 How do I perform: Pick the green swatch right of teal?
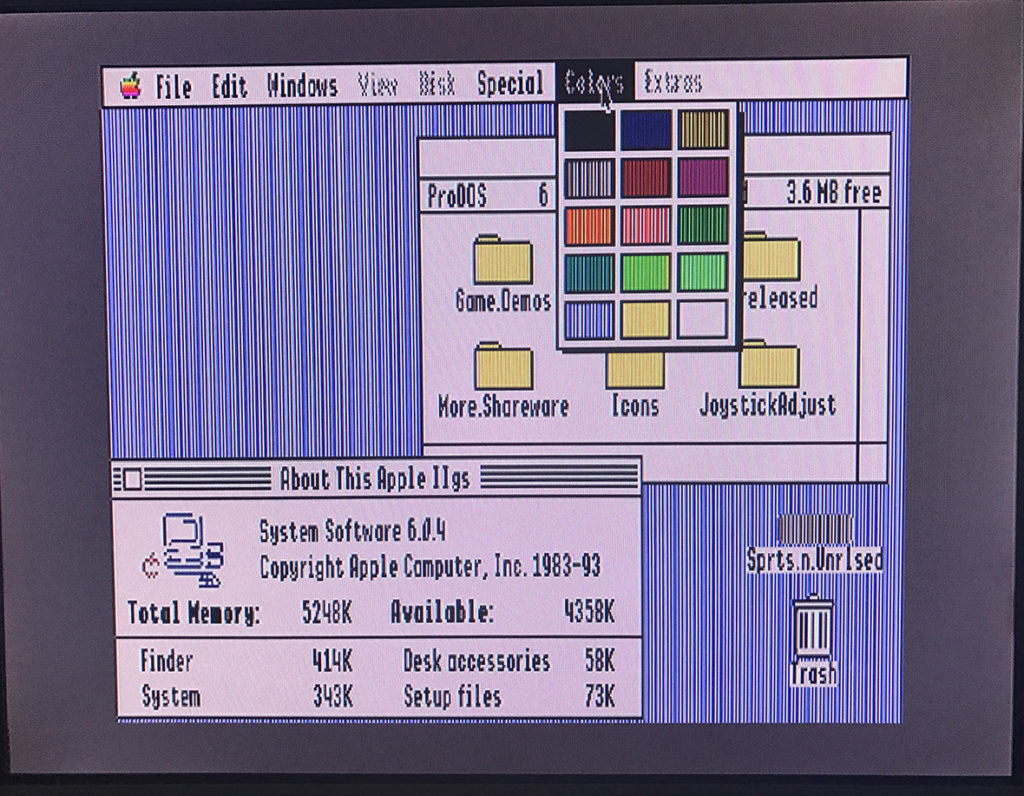click(645, 272)
